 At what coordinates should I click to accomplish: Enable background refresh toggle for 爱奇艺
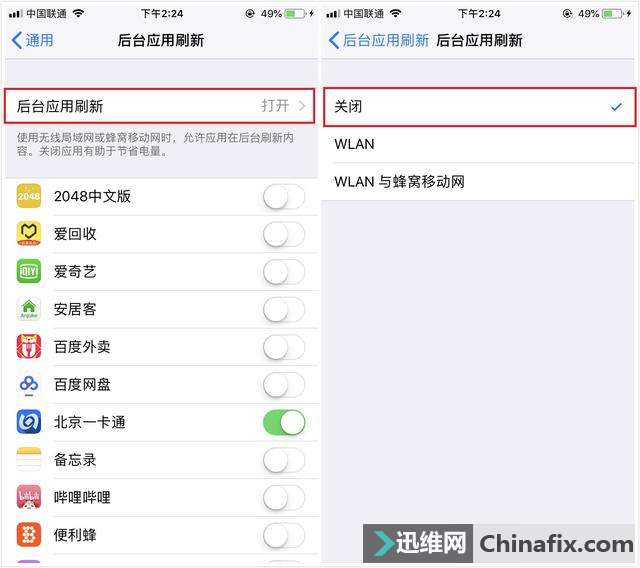coord(284,272)
